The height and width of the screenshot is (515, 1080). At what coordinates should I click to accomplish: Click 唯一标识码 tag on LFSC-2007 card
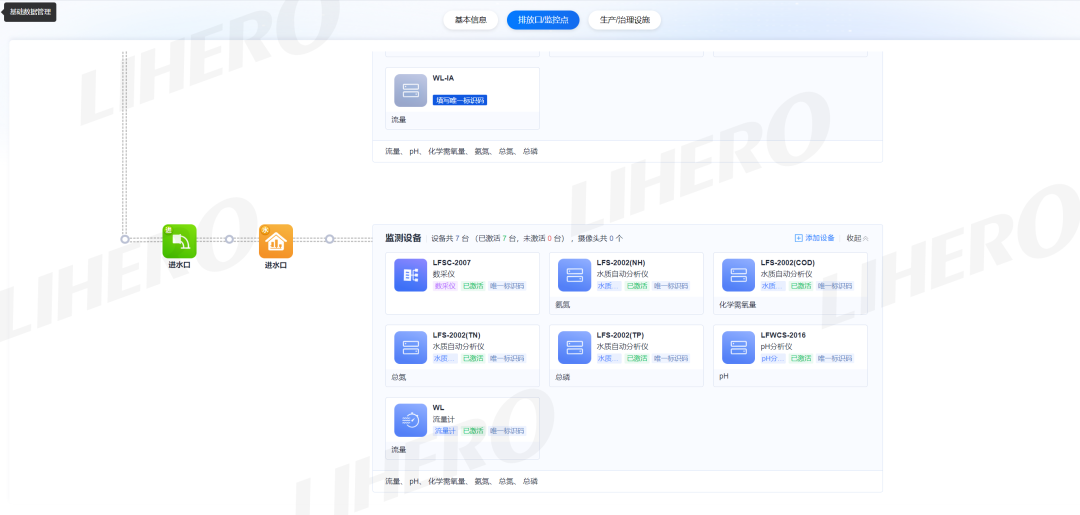(x=507, y=286)
